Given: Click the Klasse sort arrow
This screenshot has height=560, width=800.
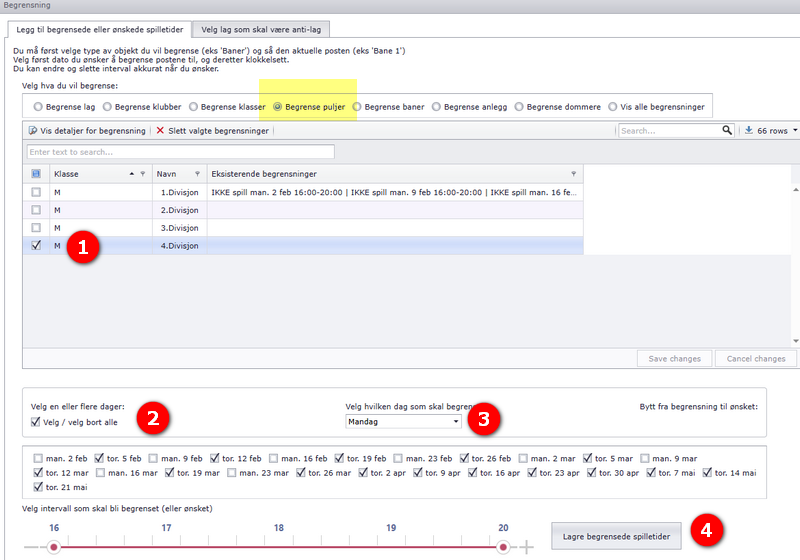Looking at the screenshot, I should [x=132, y=174].
